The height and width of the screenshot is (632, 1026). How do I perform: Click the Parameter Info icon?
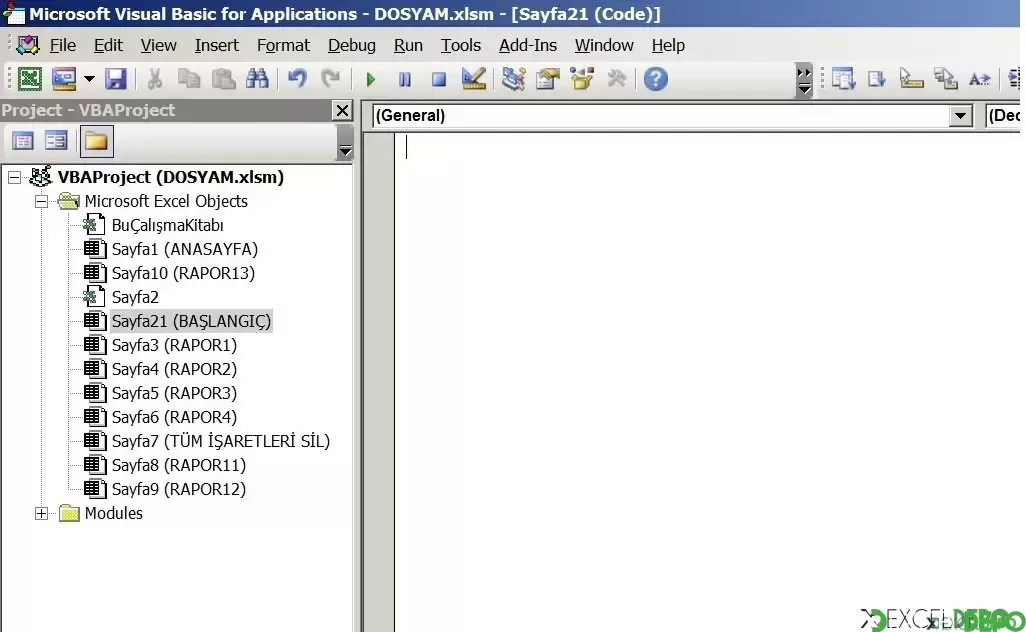[x=946, y=79]
